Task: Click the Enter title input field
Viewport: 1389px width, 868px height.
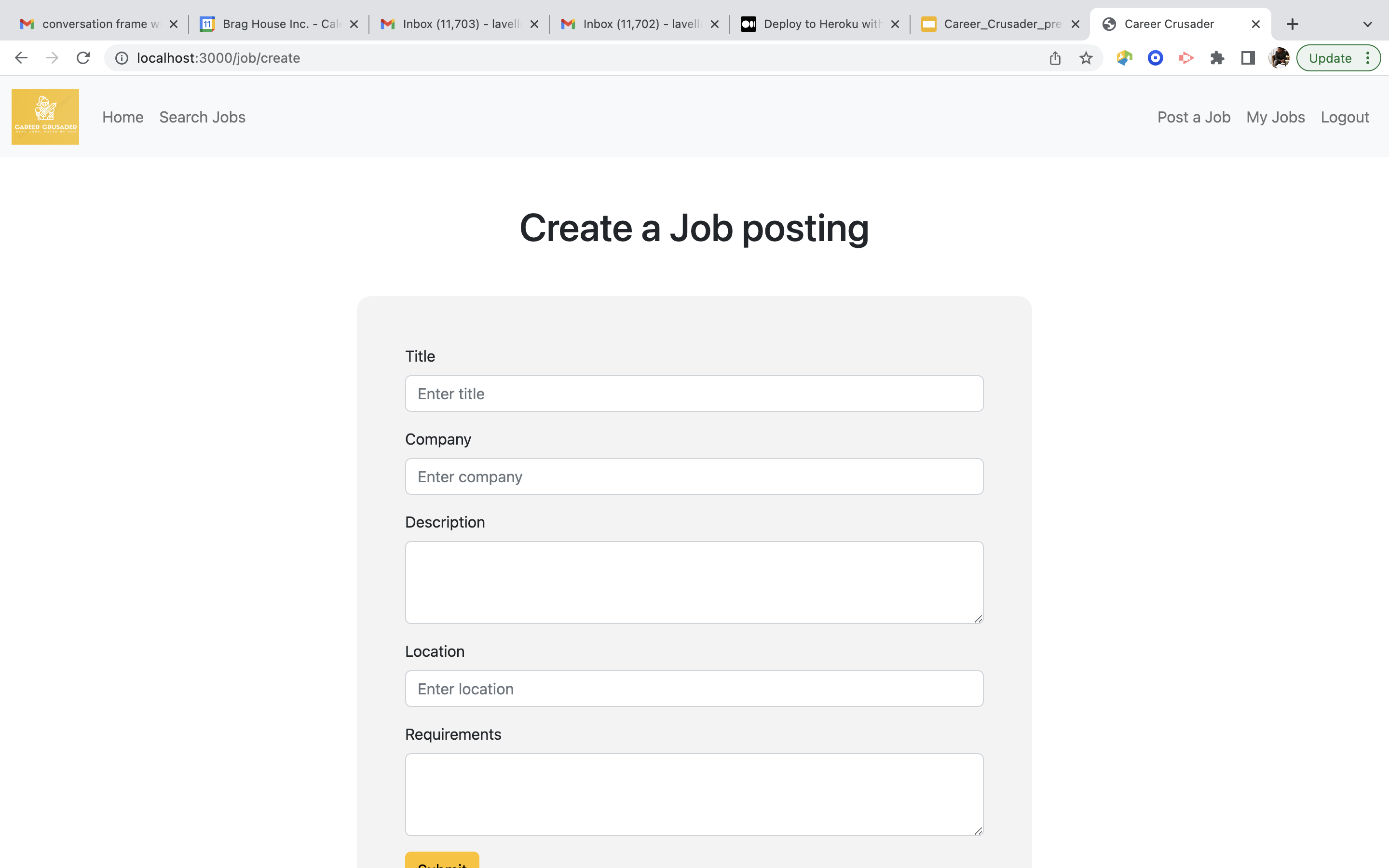Action: 694,393
